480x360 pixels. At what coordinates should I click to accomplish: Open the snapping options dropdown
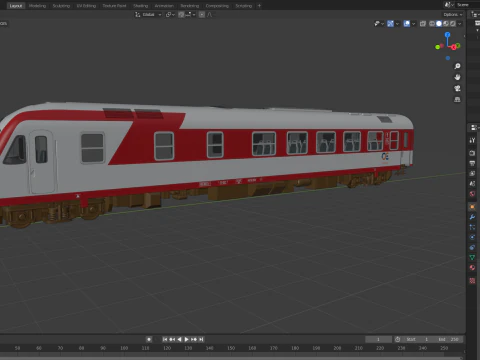pyautogui.click(x=190, y=15)
